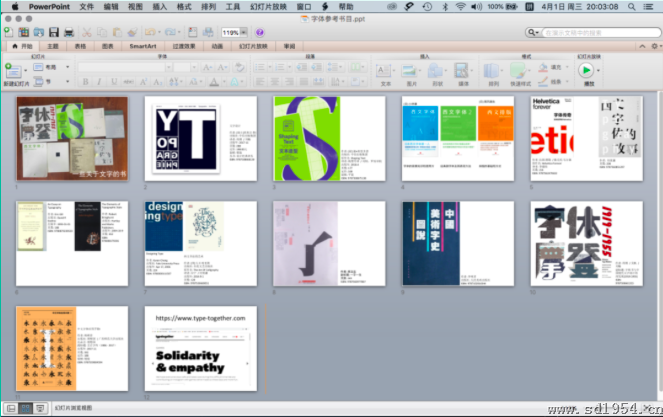
Task: Open the 插入 menu in the menu bar
Action: pyautogui.click(x=161, y=5)
